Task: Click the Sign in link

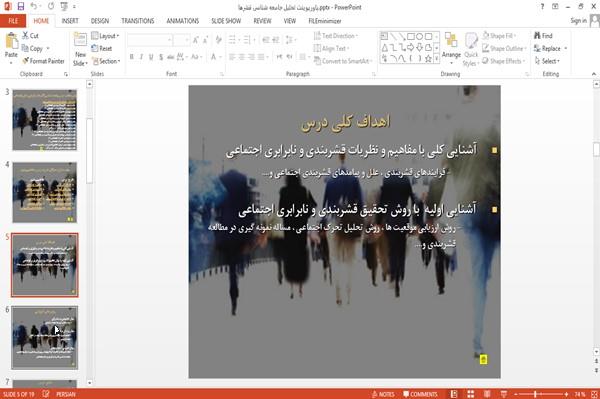Action: 578,21
